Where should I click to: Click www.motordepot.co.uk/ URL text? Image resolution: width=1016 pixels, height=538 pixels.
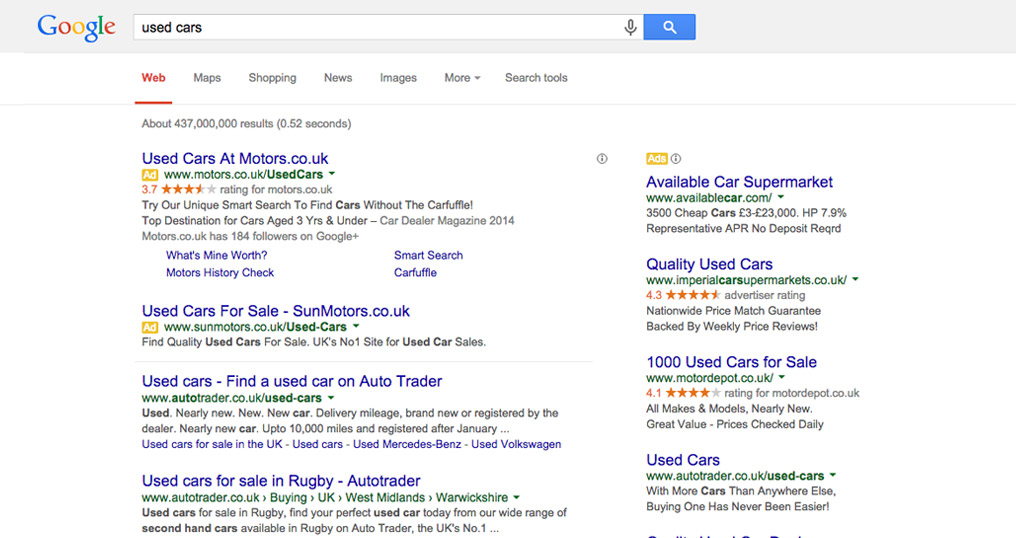[x=710, y=378]
